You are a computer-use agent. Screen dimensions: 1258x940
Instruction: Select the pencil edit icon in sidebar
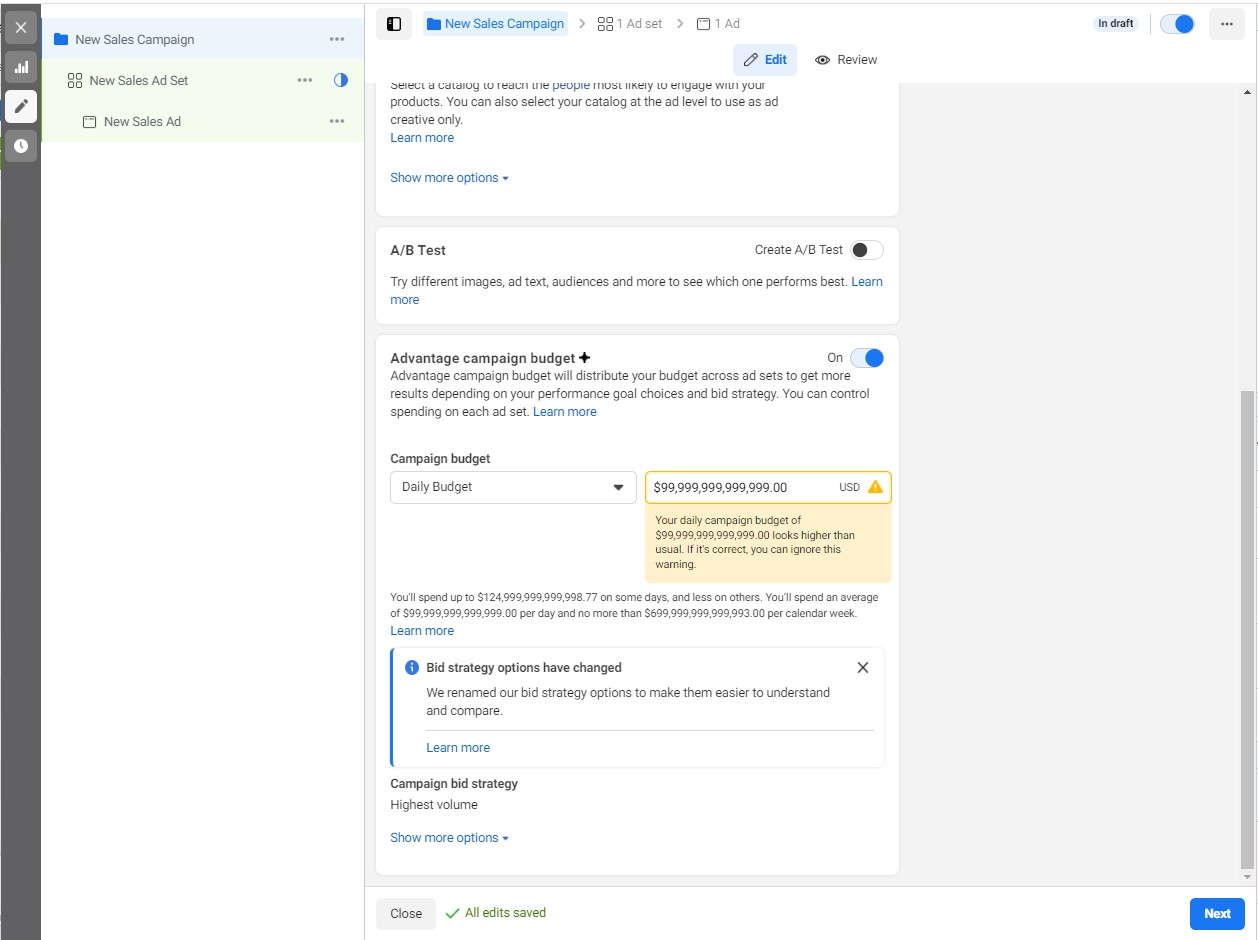tap(21, 106)
